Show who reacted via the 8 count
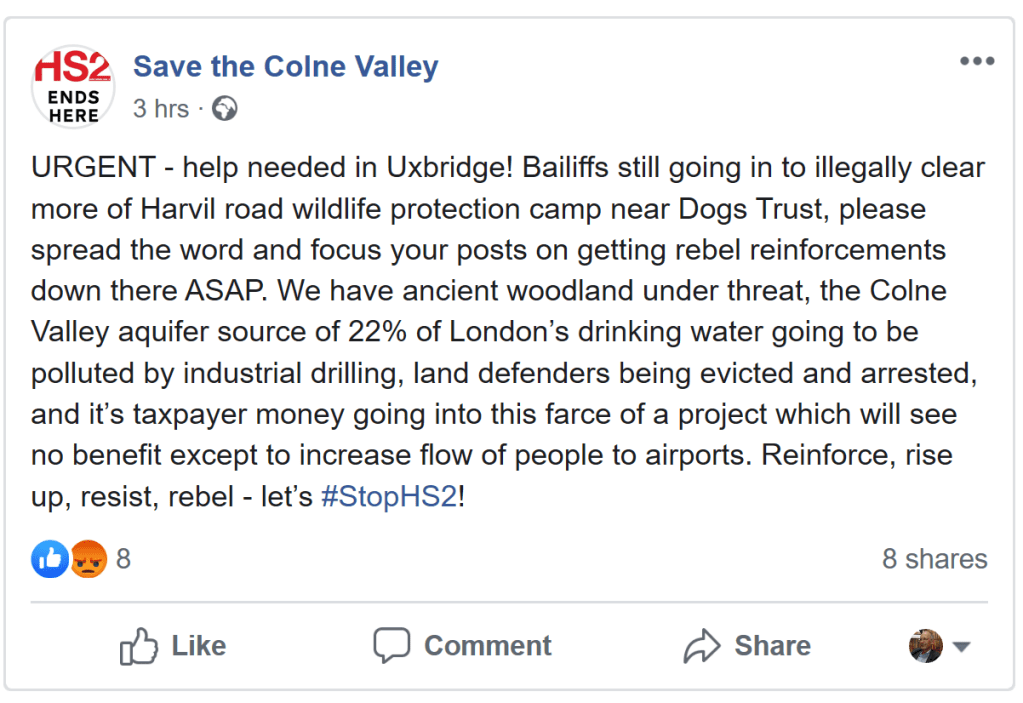Screen dimensions: 1023x703 click(123, 559)
